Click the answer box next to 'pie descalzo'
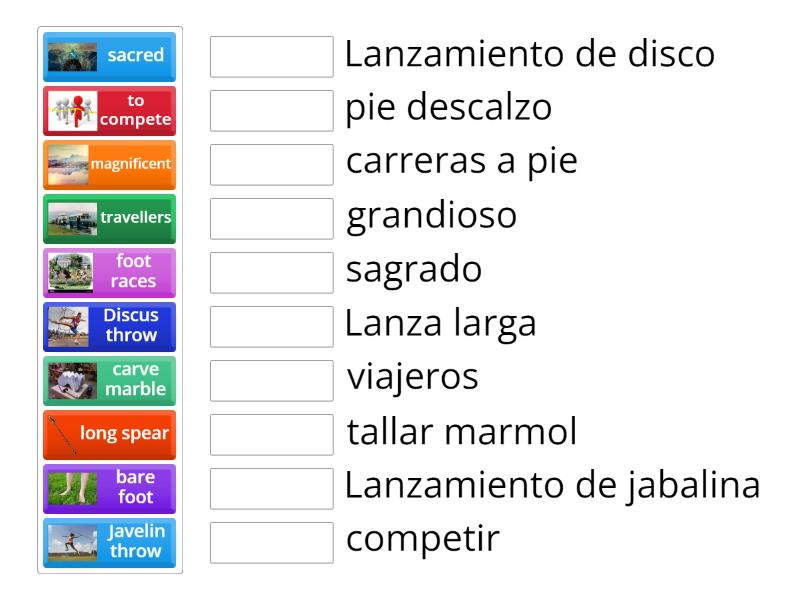 (271, 113)
